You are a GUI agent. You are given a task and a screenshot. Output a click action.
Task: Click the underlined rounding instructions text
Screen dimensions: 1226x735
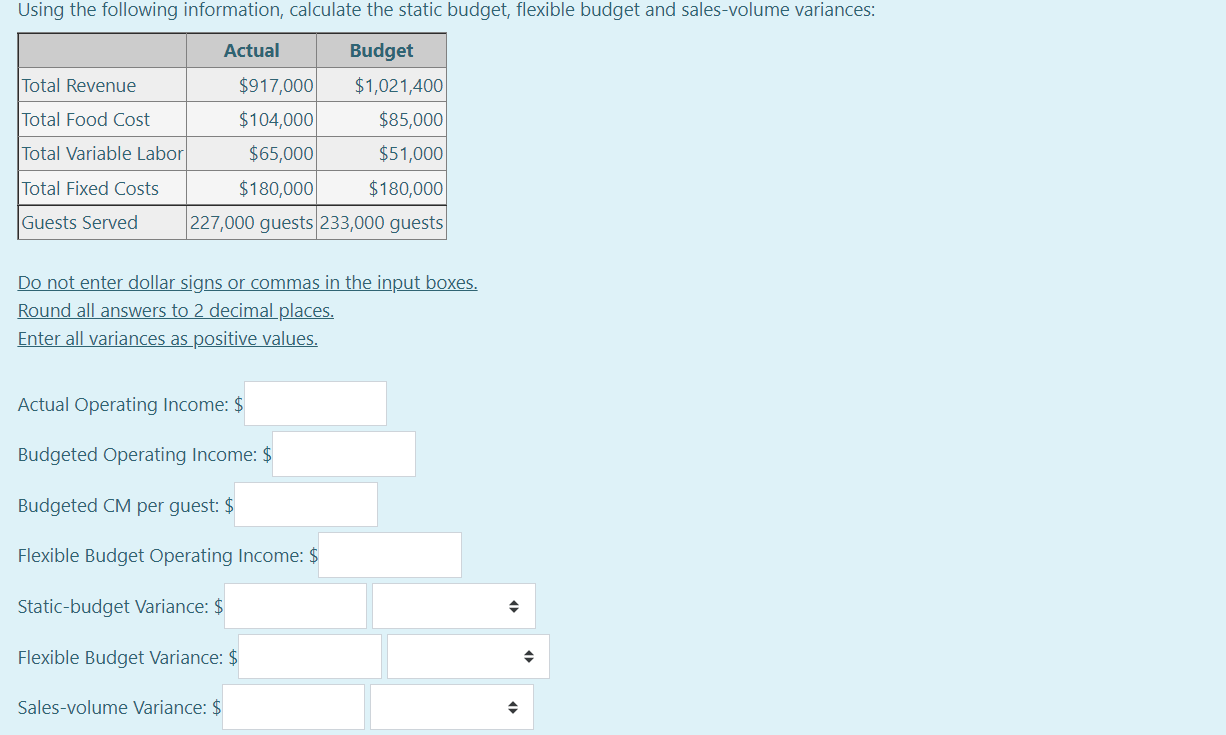[x=175, y=310]
